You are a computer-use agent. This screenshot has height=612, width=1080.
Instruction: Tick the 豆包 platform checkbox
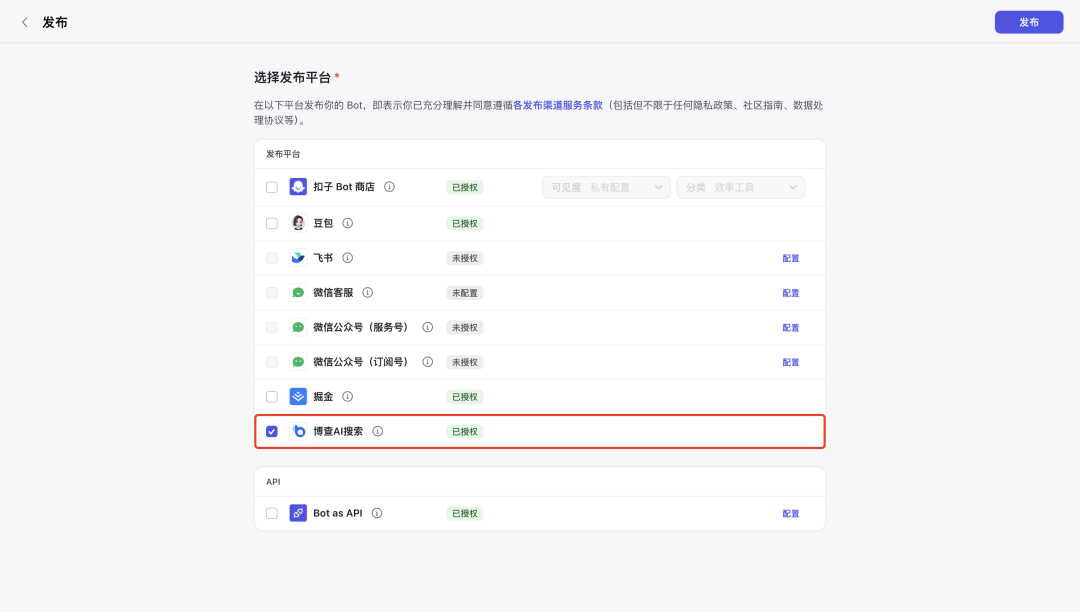(272, 224)
